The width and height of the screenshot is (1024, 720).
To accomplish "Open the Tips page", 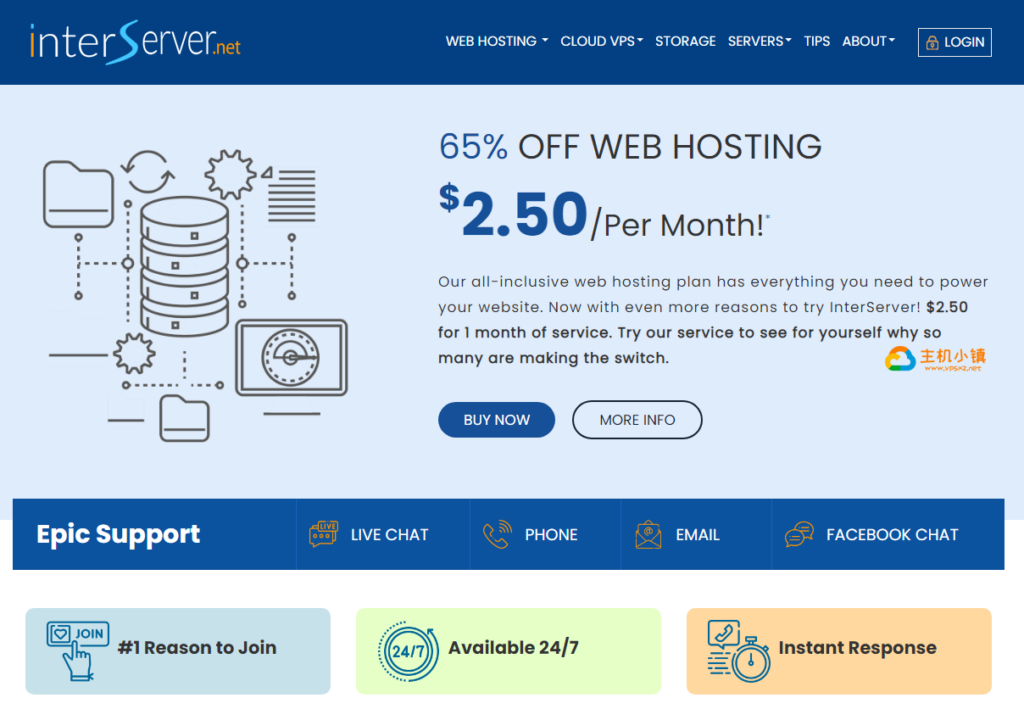I will 816,41.
